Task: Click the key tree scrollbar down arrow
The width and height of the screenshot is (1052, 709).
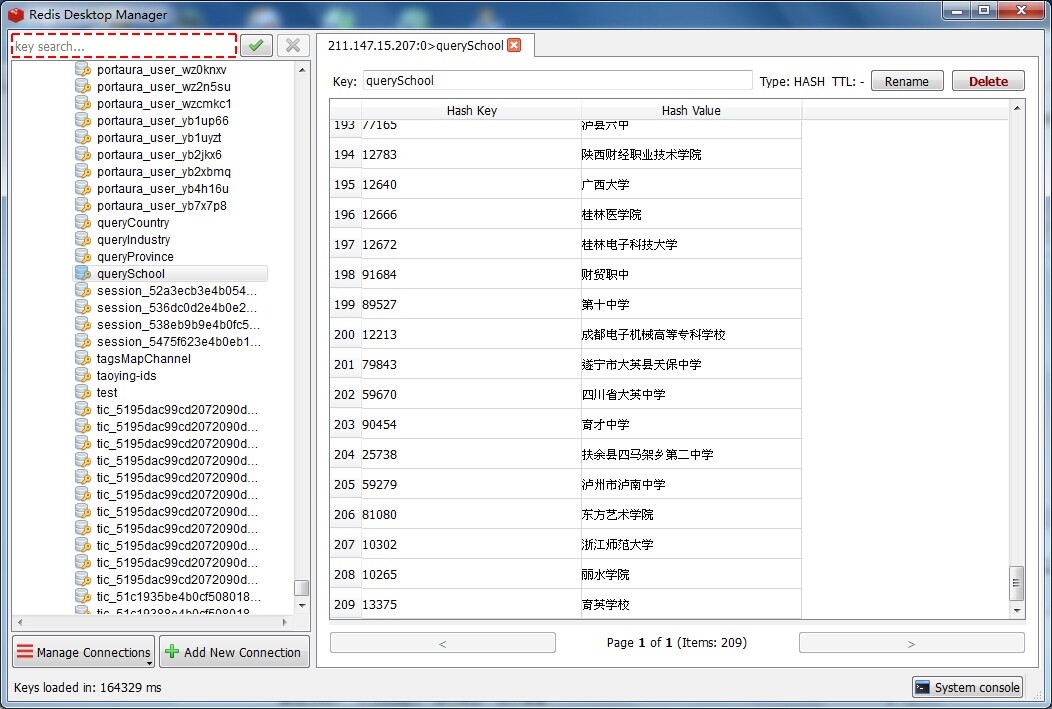Action: (302, 605)
